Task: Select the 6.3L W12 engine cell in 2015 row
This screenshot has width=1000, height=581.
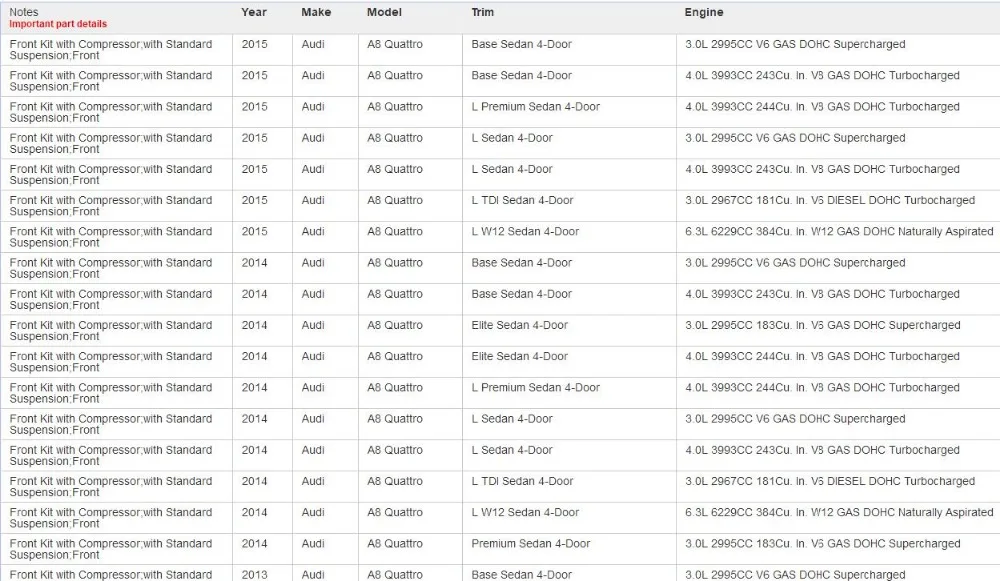Action: click(x=839, y=232)
